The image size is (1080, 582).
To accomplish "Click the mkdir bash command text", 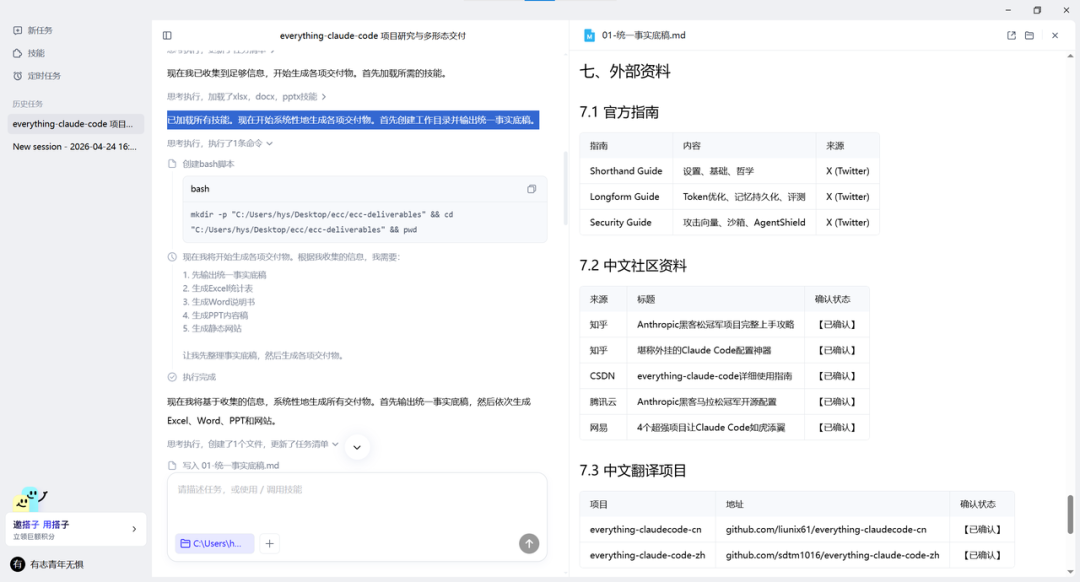I will (322, 222).
